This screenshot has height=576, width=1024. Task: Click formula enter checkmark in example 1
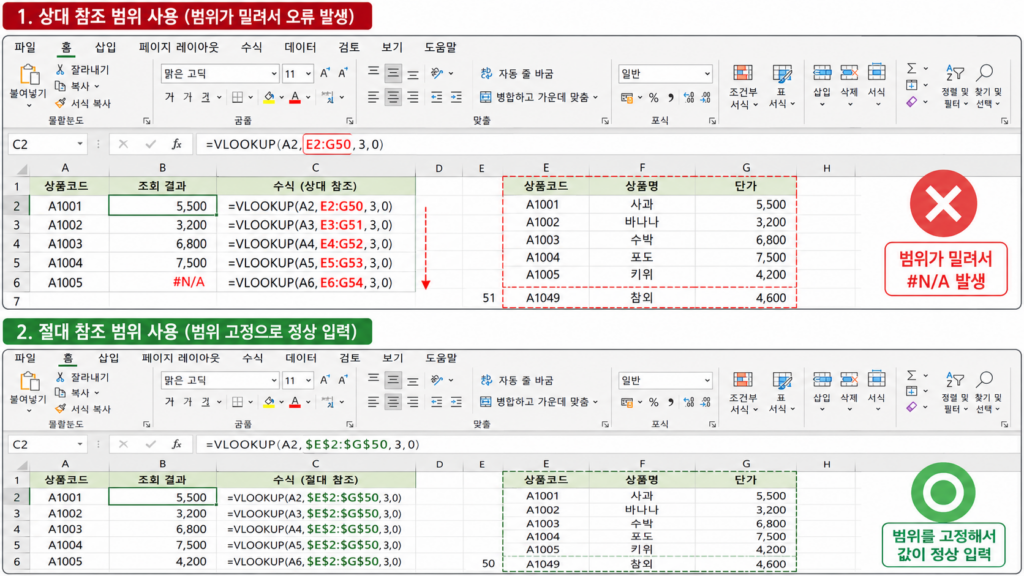[151, 144]
